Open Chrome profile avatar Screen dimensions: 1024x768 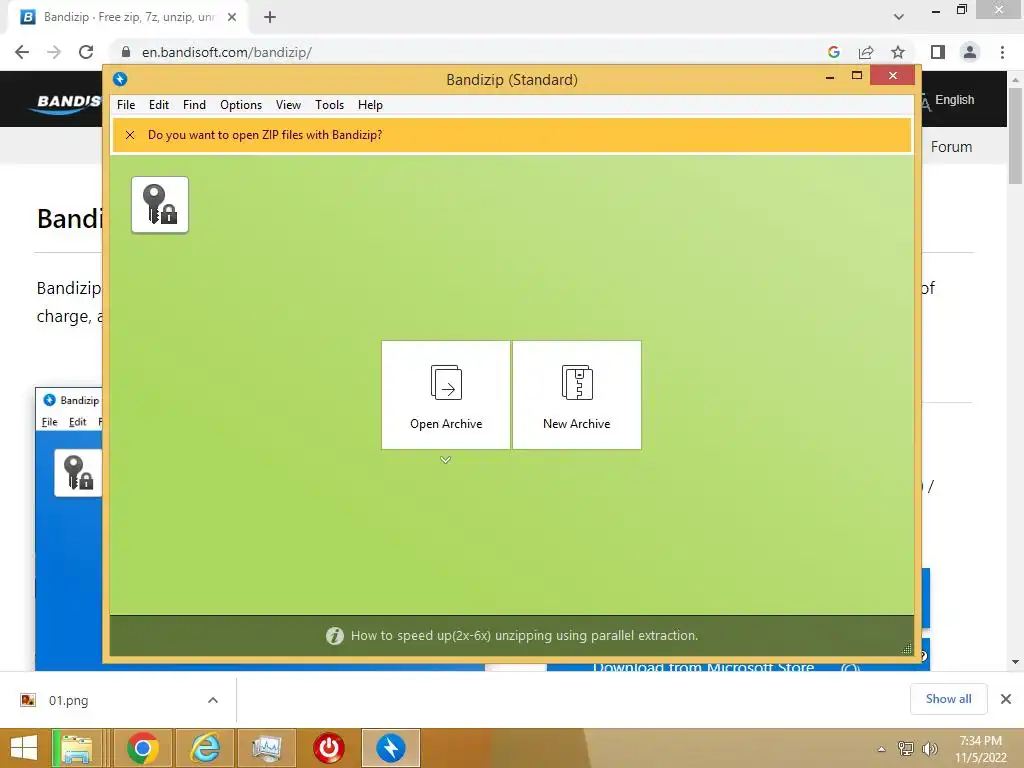coord(970,52)
